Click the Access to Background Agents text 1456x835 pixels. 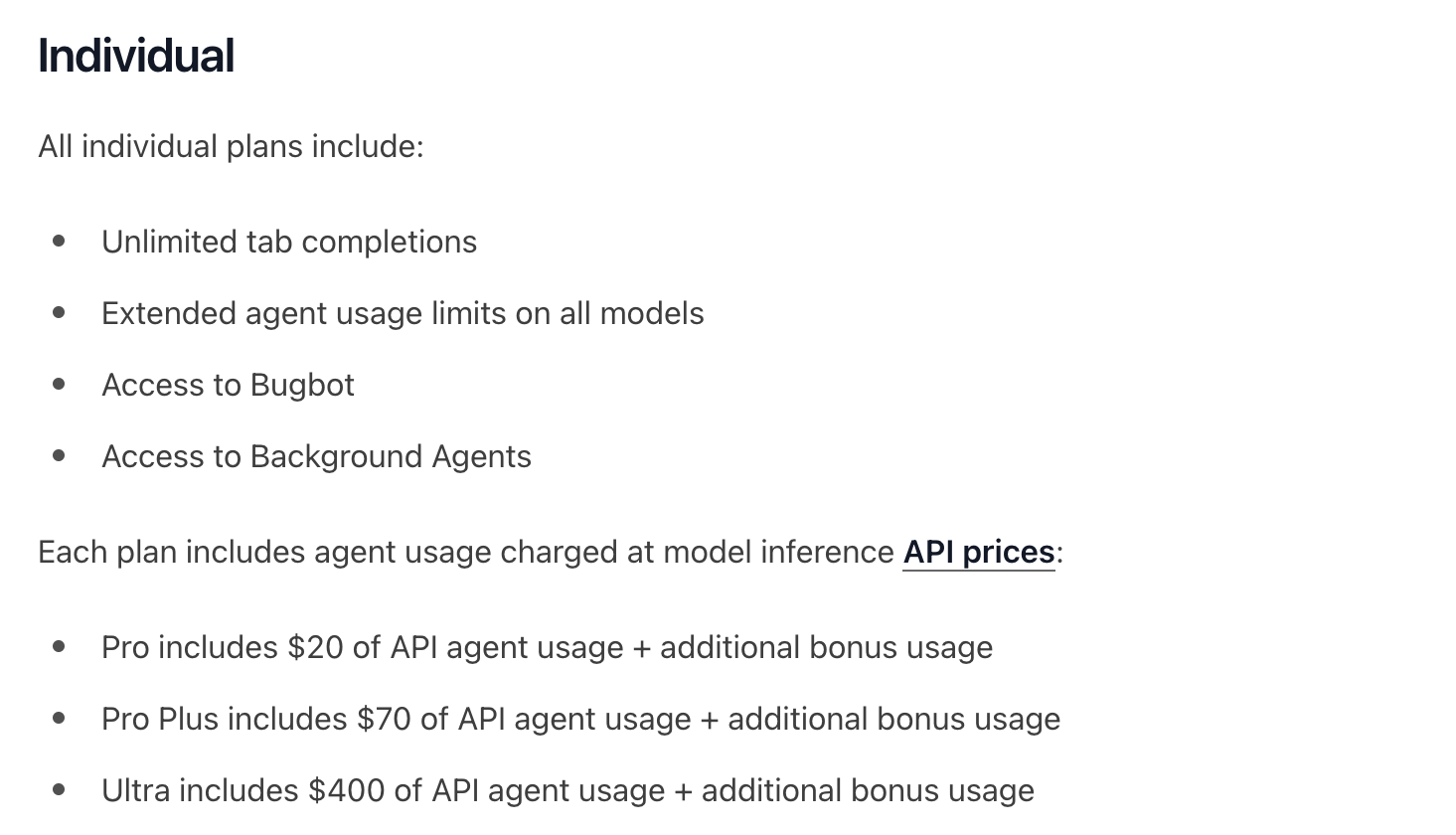(x=316, y=456)
